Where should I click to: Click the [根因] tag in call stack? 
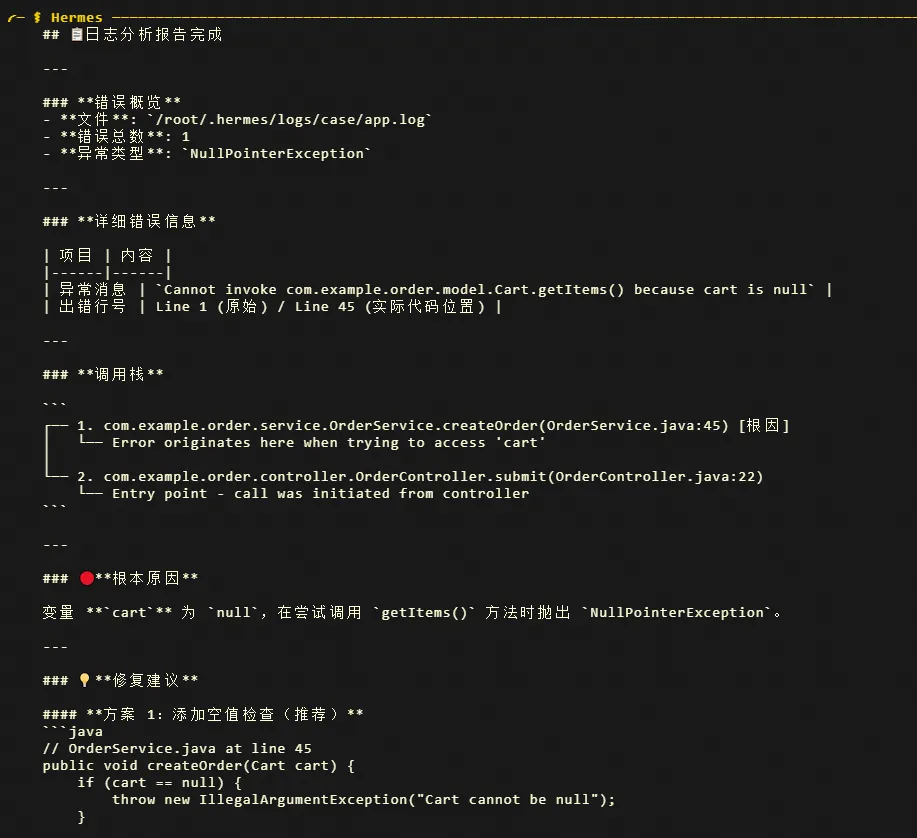[764, 426]
